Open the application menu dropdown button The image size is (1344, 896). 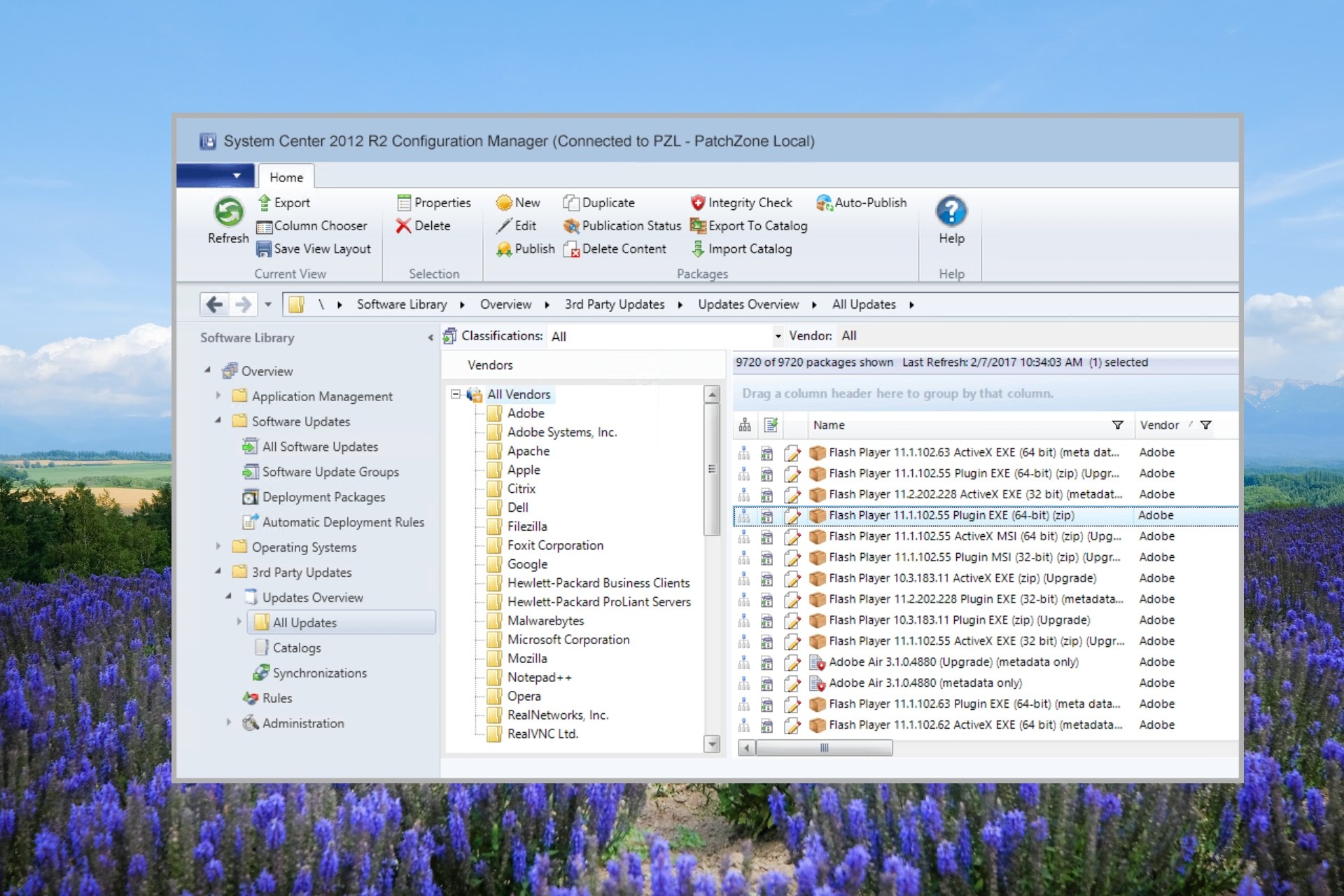217,176
